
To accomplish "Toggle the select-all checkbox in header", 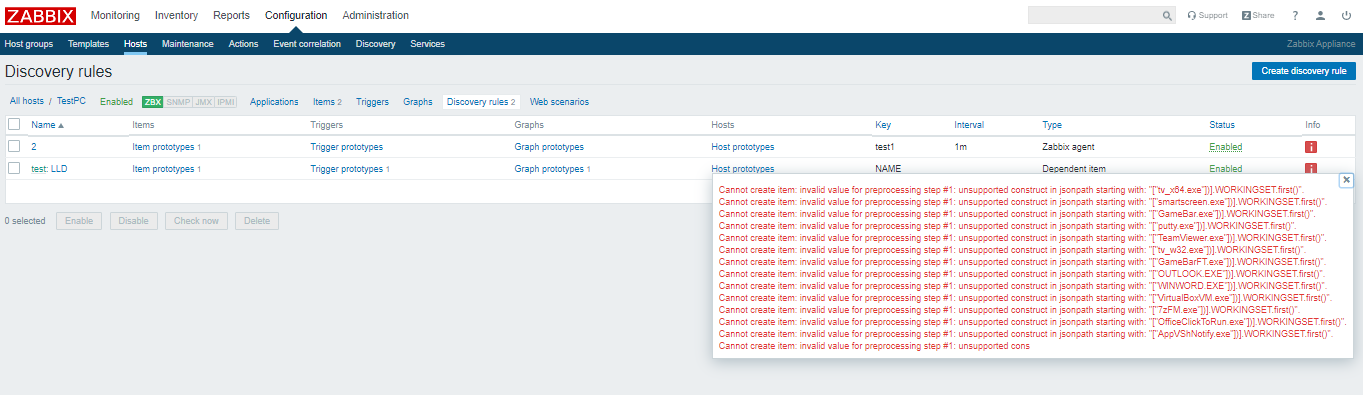I will pos(14,125).
